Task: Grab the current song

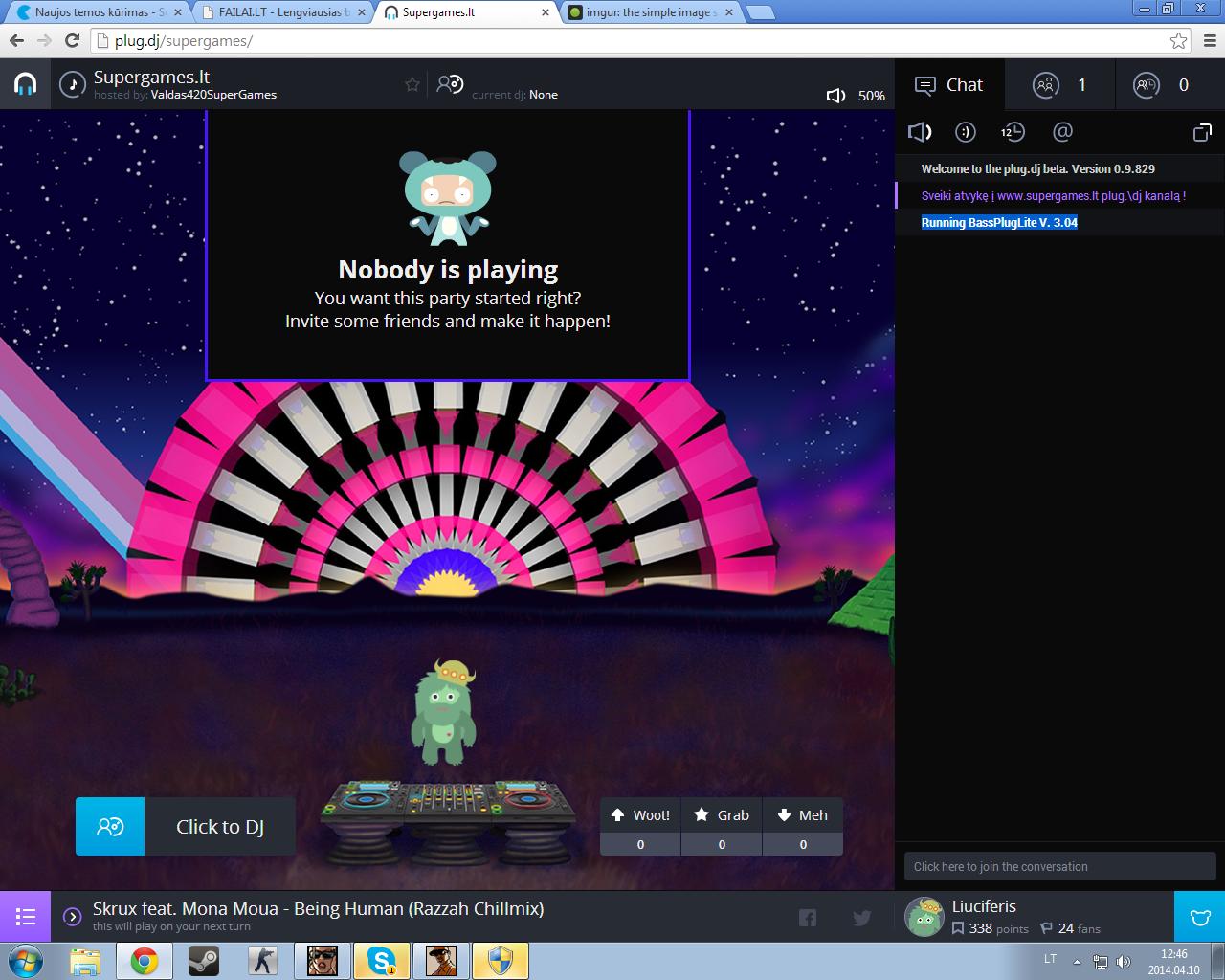Action: point(722,826)
